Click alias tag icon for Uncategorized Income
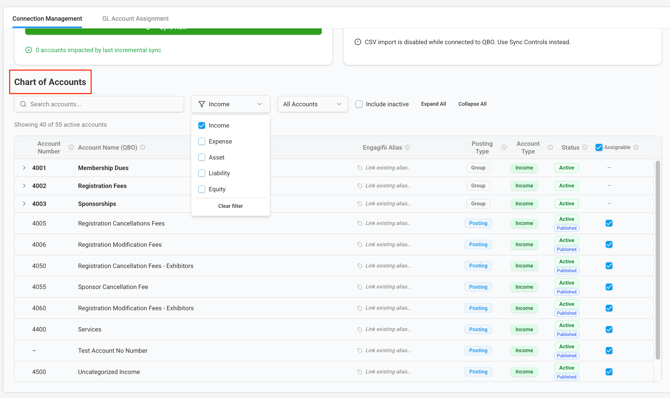 [360, 372]
